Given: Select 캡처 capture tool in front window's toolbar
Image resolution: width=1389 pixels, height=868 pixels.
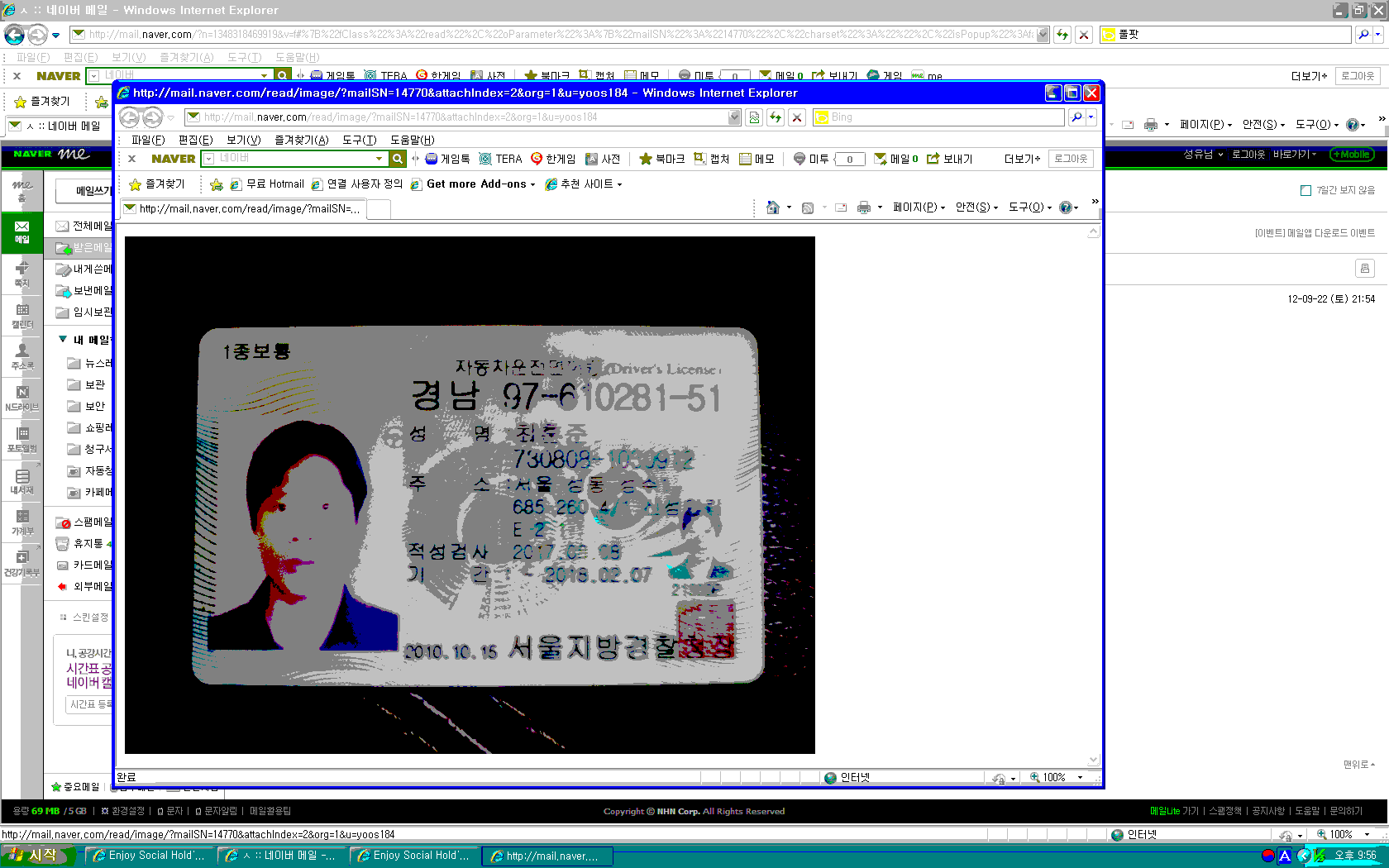Looking at the screenshot, I should (711, 159).
